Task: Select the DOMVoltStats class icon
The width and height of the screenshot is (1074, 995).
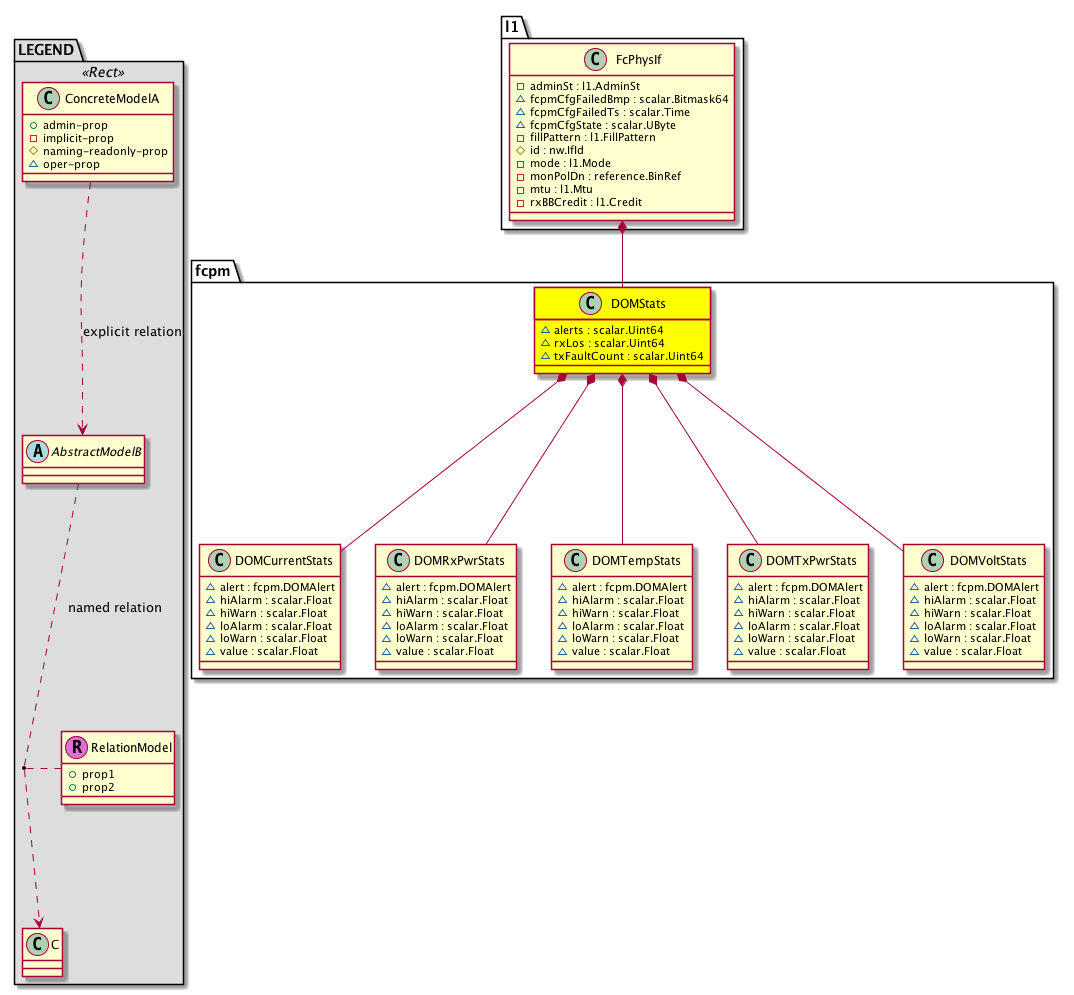Action: click(x=920, y=561)
